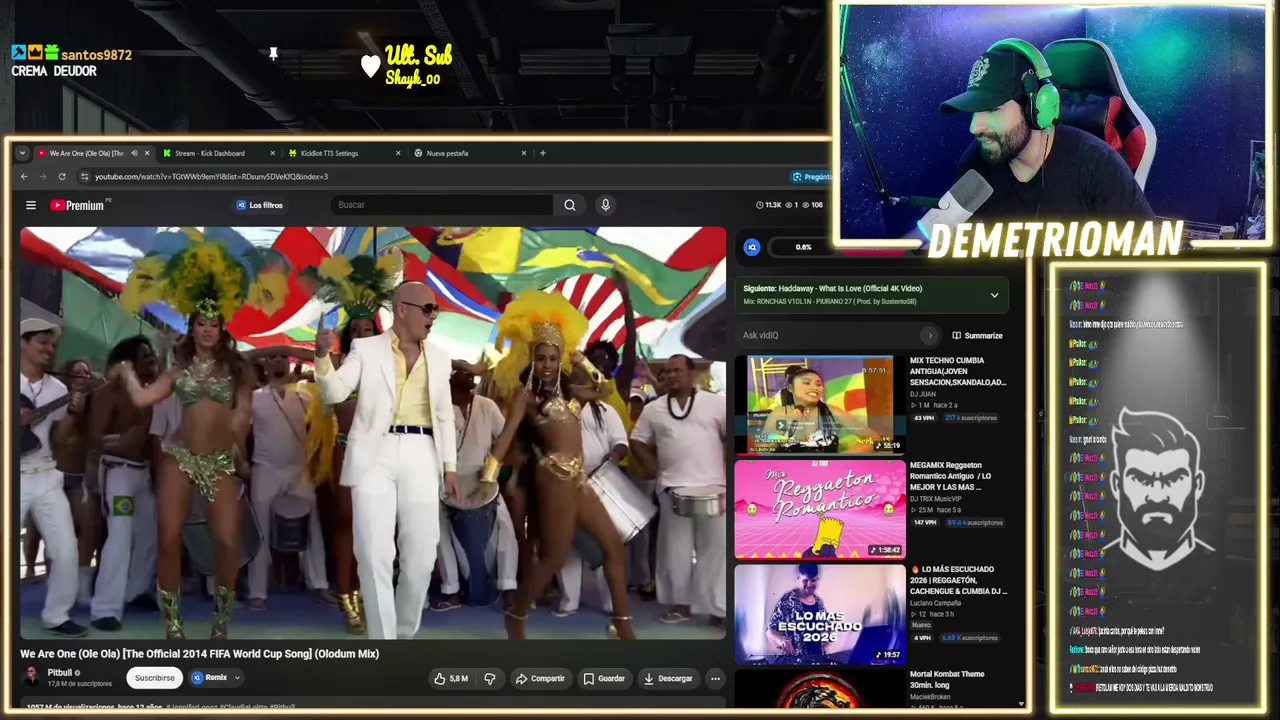Viewport: 1280px width, 720px height.
Task: Click the browser forward arrow
Action: (43, 177)
